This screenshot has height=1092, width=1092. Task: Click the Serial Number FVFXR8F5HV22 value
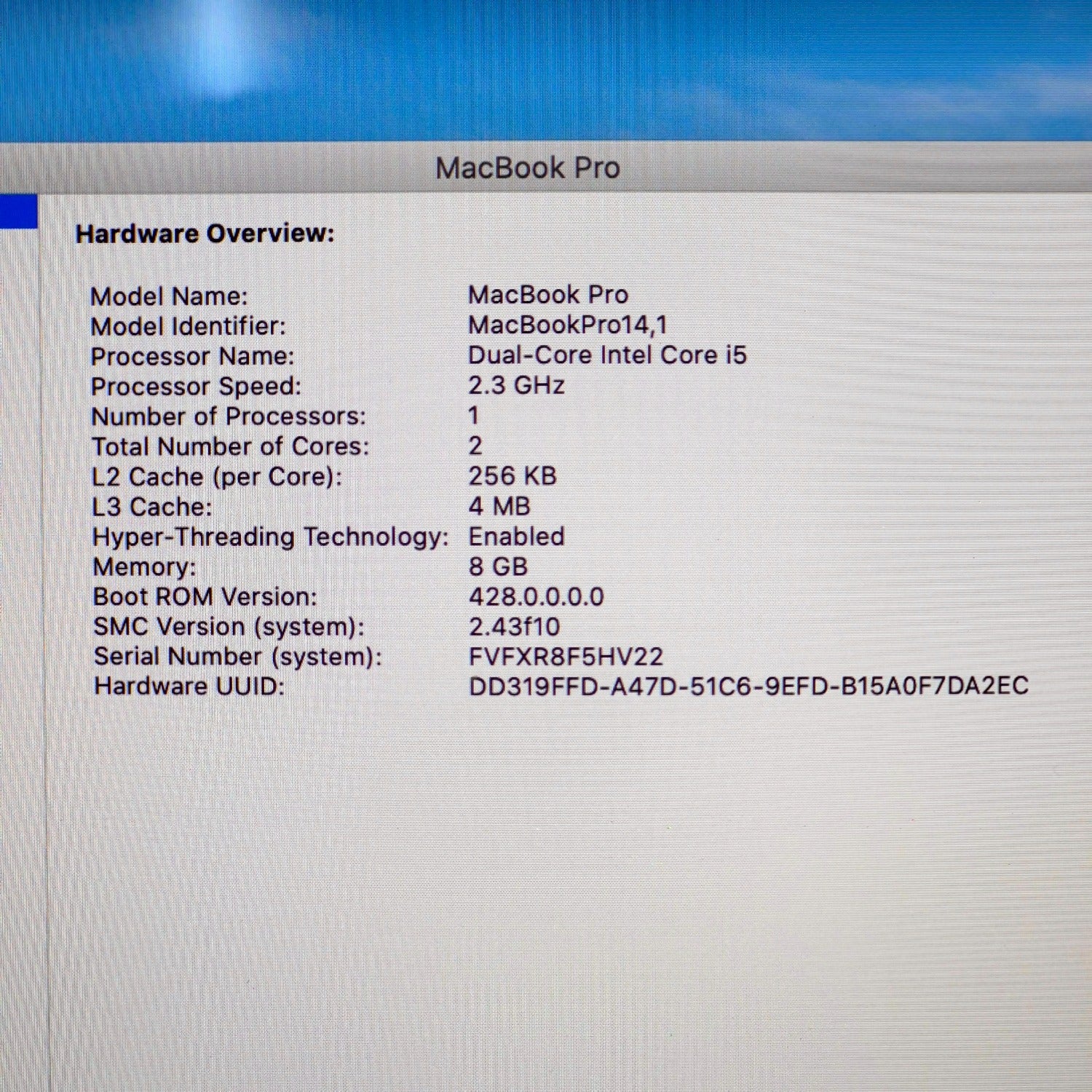[565, 656]
